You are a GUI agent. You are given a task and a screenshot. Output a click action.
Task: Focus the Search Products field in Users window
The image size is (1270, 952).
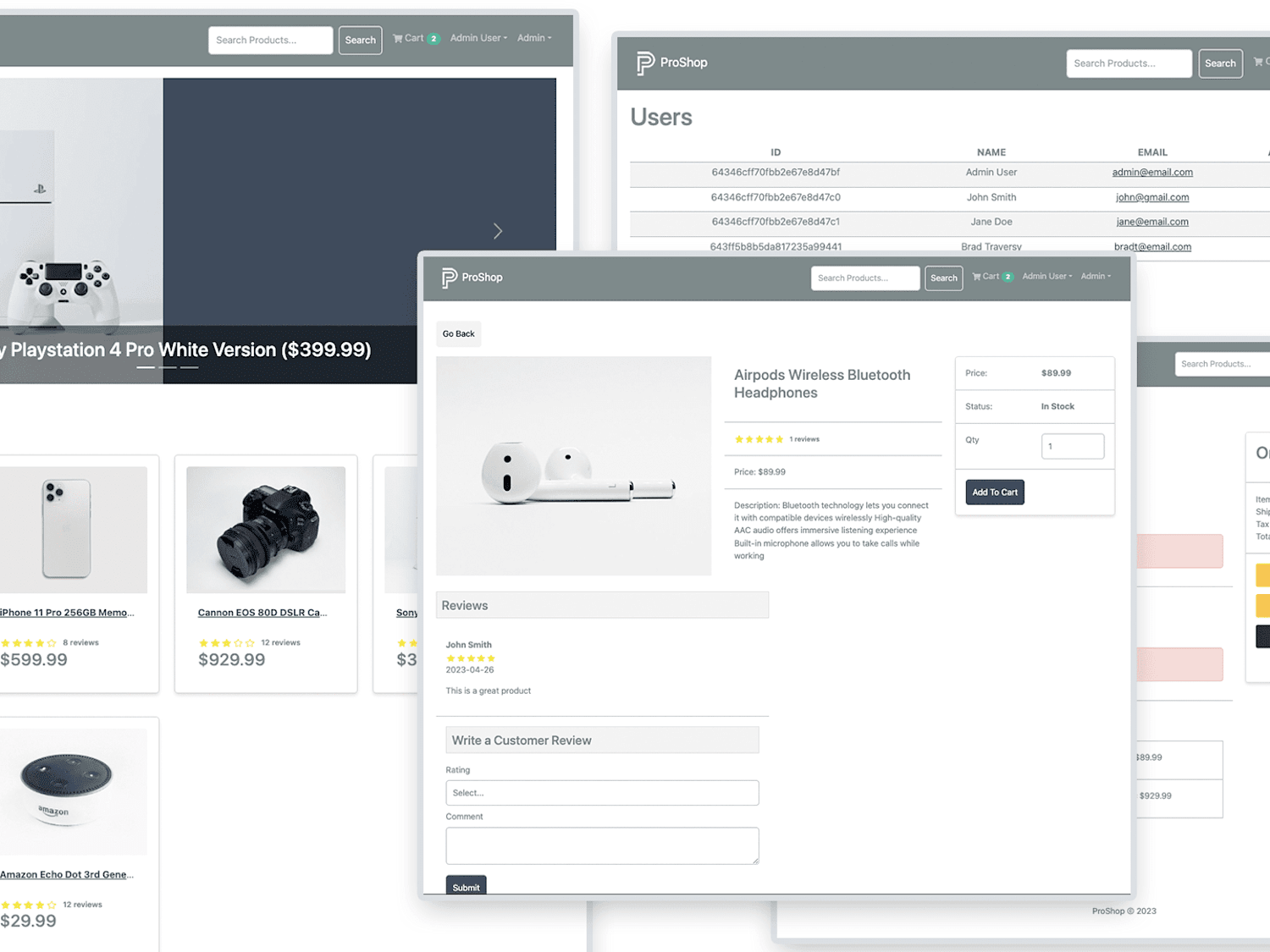[1129, 63]
